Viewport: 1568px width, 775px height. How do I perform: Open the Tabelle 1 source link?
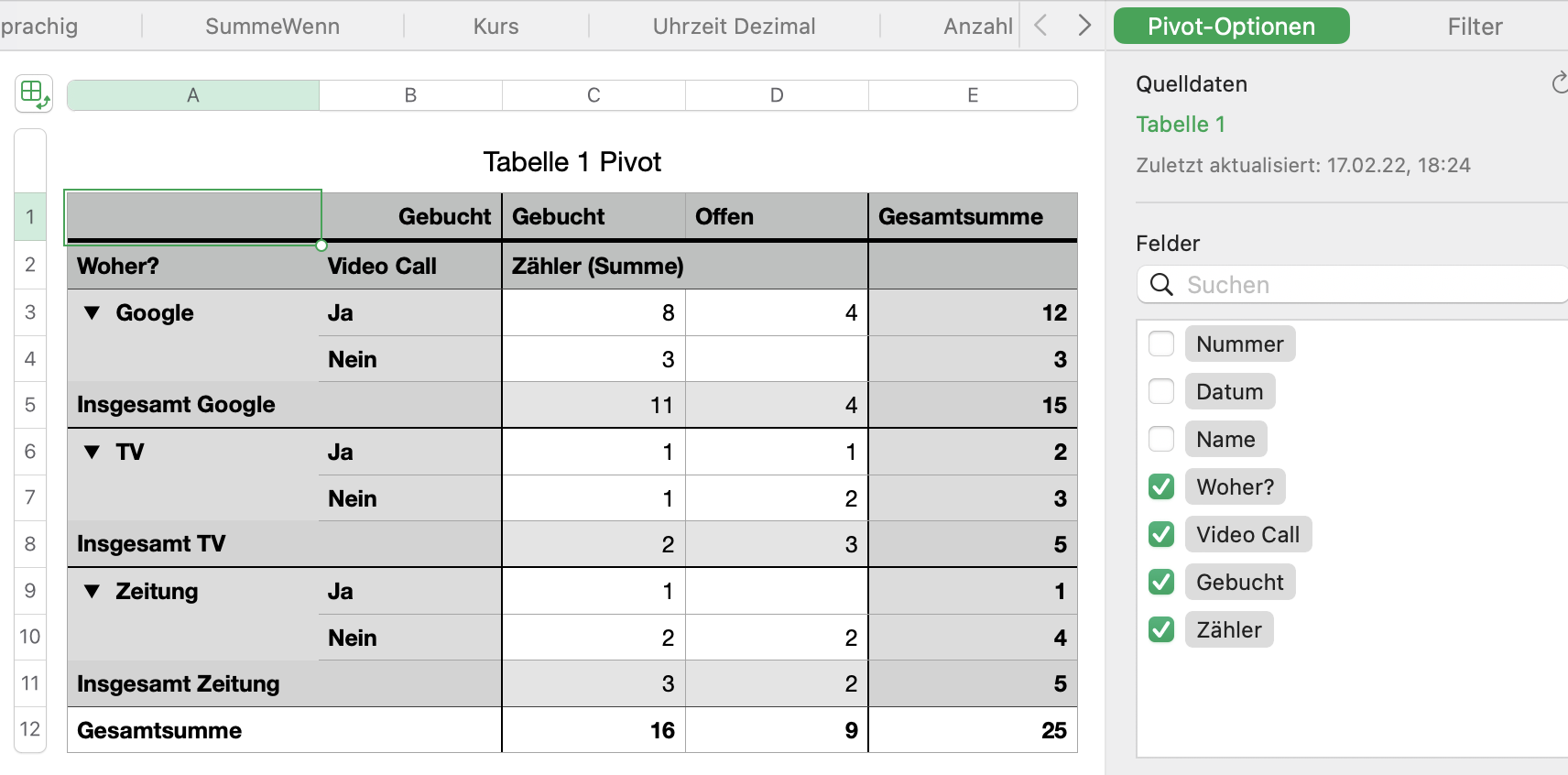pyautogui.click(x=1181, y=125)
